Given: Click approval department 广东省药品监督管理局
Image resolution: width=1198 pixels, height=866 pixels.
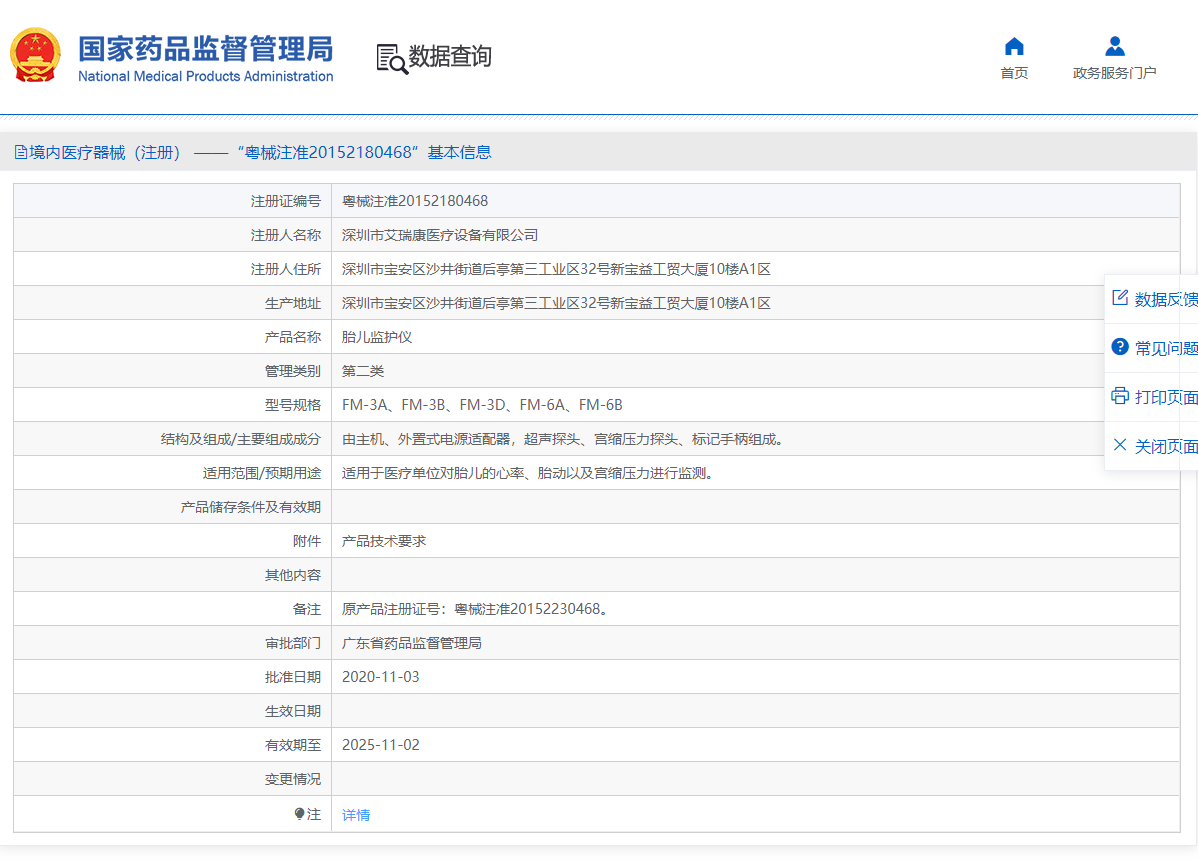Looking at the screenshot, I should (412, 643).
